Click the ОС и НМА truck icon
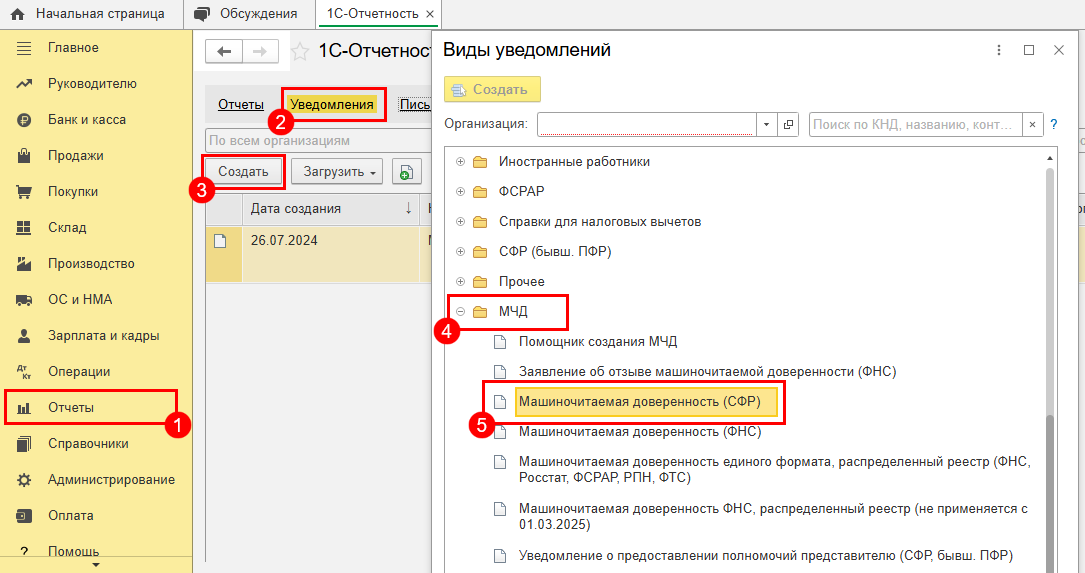1085x573 pixels. 24,300
